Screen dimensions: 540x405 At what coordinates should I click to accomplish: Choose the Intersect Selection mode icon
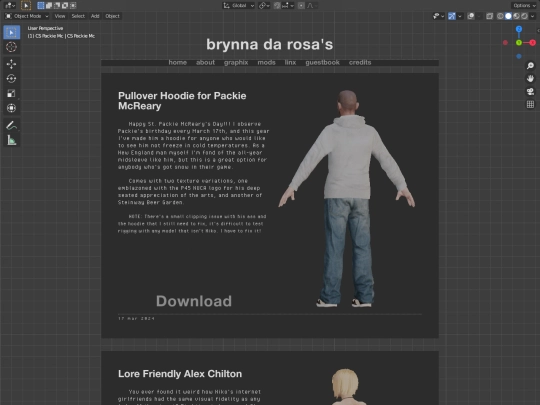pos(73,6)
